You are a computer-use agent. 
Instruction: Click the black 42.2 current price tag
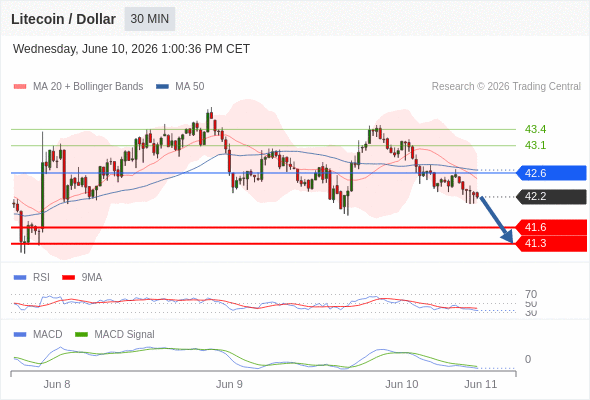(x=551, y=196)
